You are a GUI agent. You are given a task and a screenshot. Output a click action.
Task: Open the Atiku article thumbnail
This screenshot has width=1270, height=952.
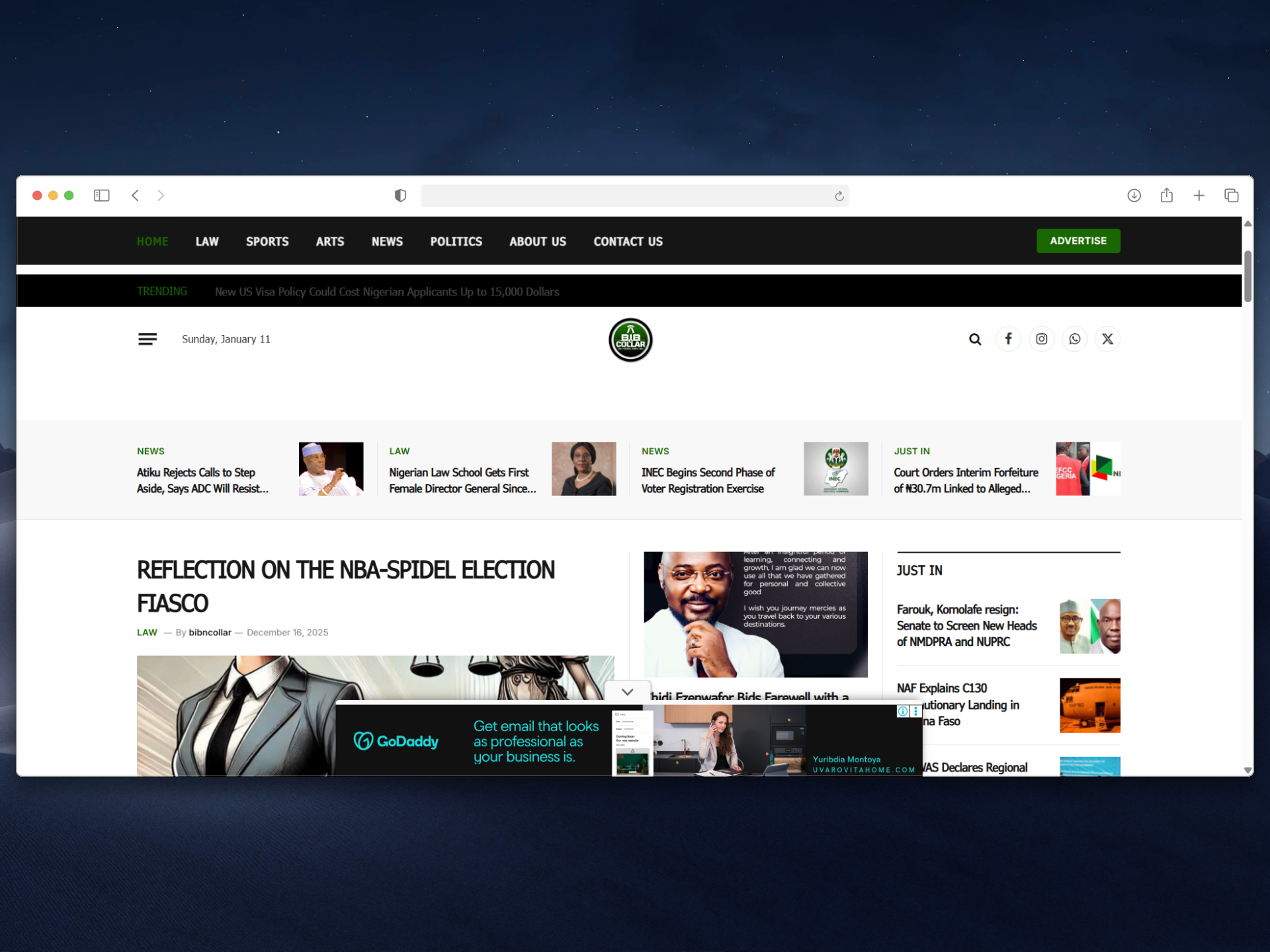pos(331,469)
